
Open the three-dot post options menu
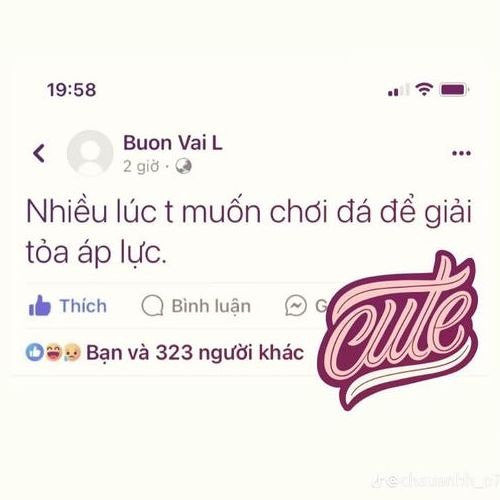pos(461,153)
